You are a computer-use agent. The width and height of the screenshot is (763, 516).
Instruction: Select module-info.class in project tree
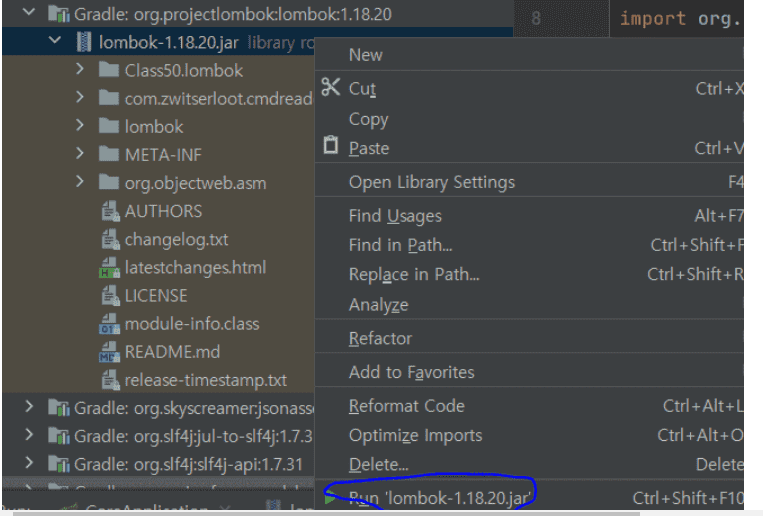192,324
